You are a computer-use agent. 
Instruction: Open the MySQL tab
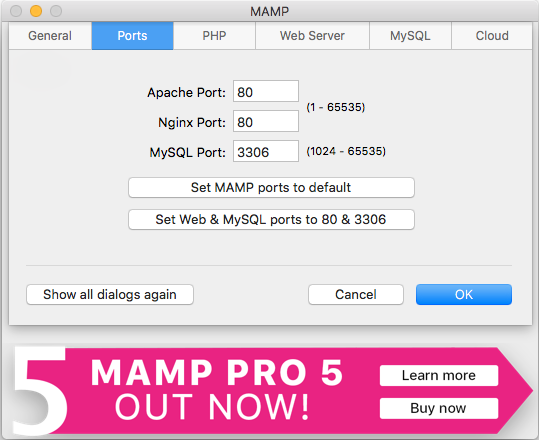coord(410,36)
